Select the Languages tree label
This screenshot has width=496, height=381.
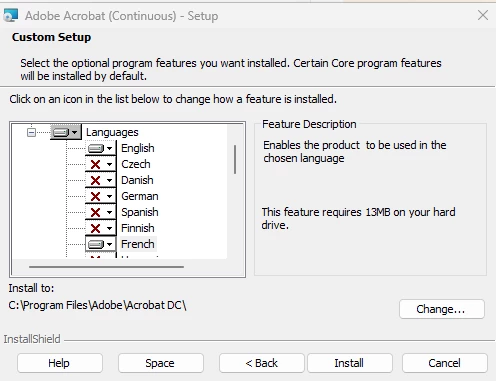click(x=112, y=132)
